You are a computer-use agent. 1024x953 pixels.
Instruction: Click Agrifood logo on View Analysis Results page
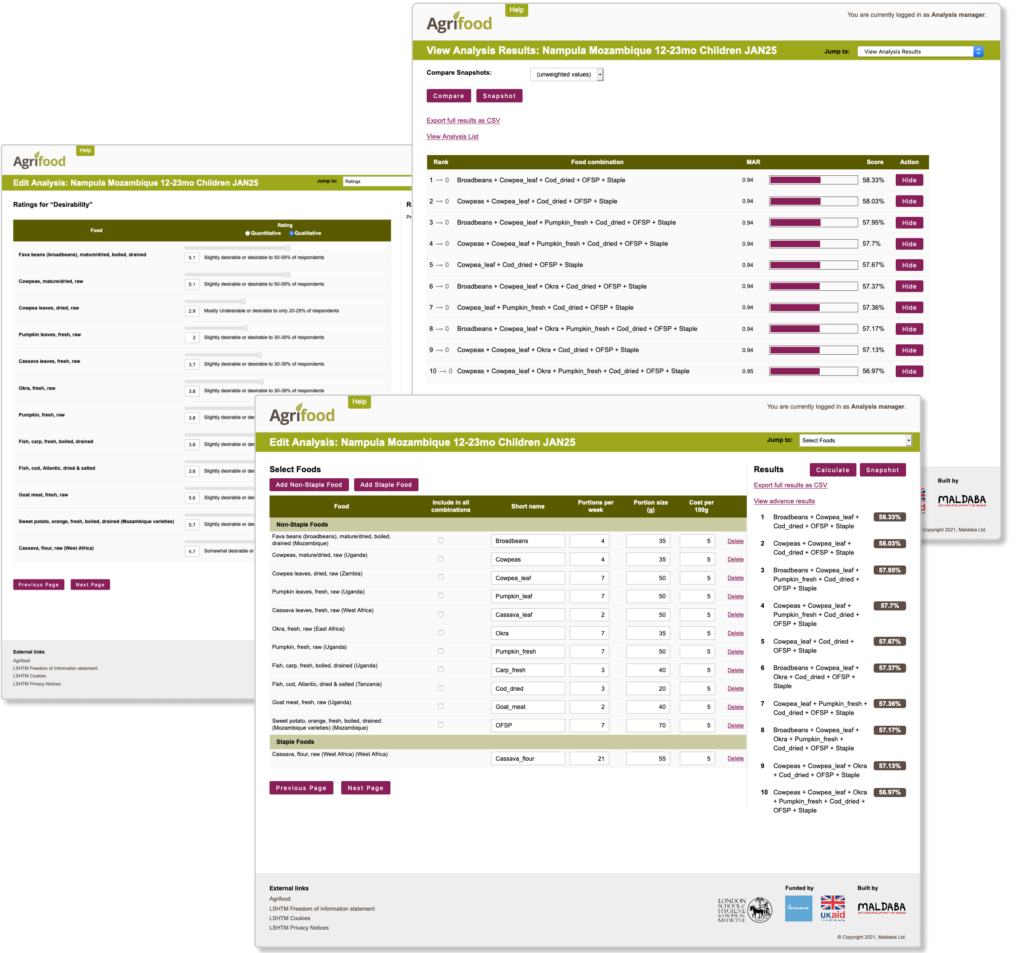[460, 23]
